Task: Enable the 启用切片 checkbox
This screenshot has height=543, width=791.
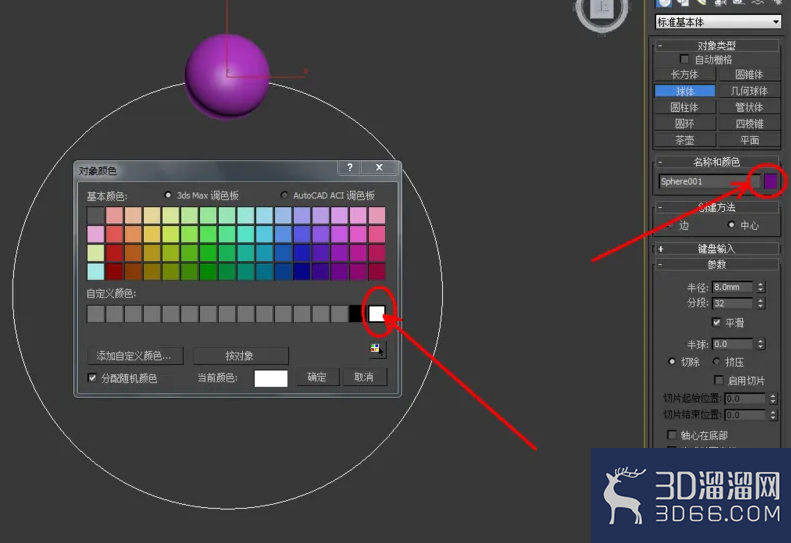Action: pyautogui.click(x=719, y=380)
